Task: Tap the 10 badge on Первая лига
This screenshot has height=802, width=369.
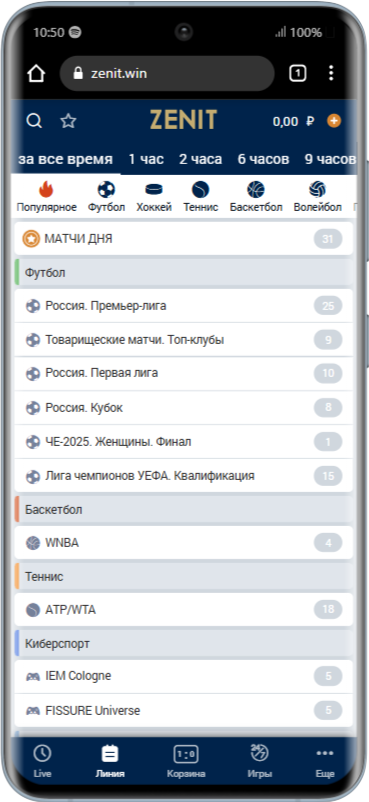Action: [x=328, y=373]
